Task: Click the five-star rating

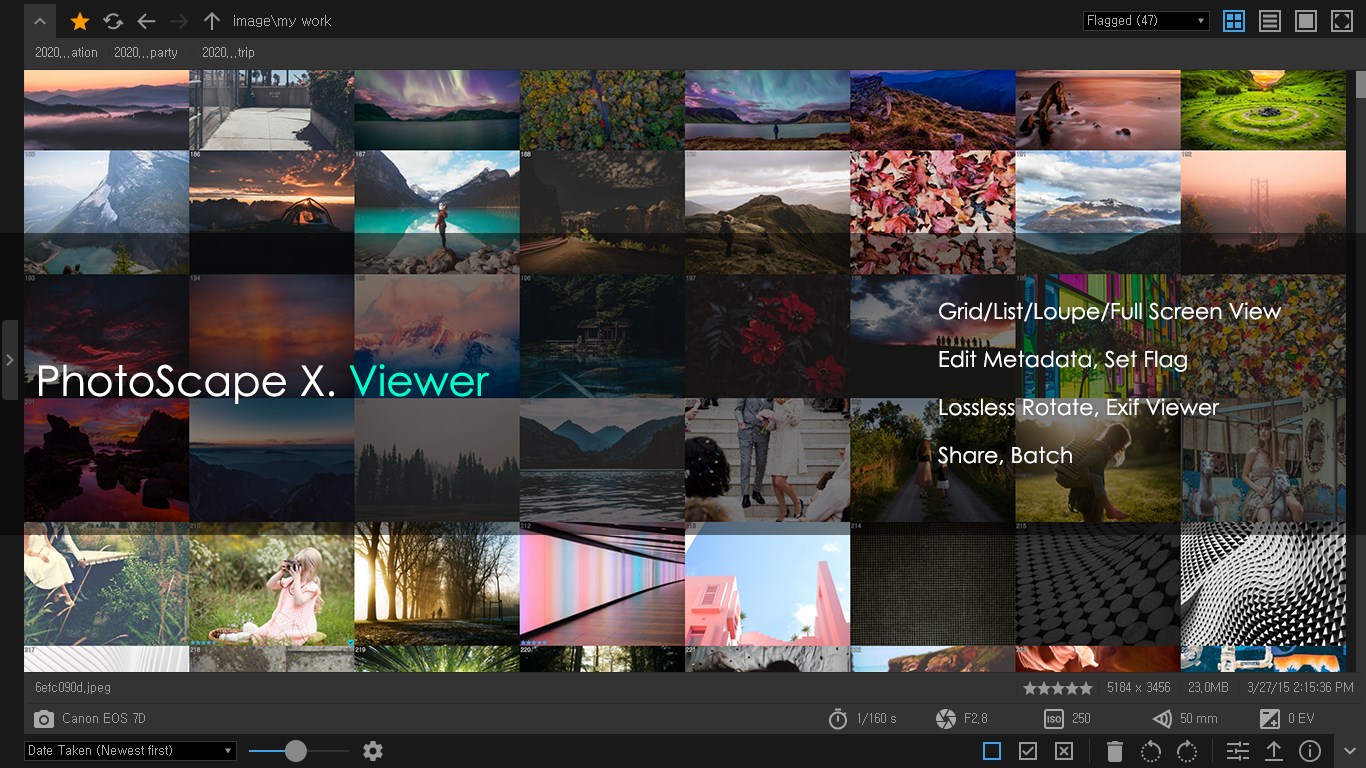Action: 1058,688
